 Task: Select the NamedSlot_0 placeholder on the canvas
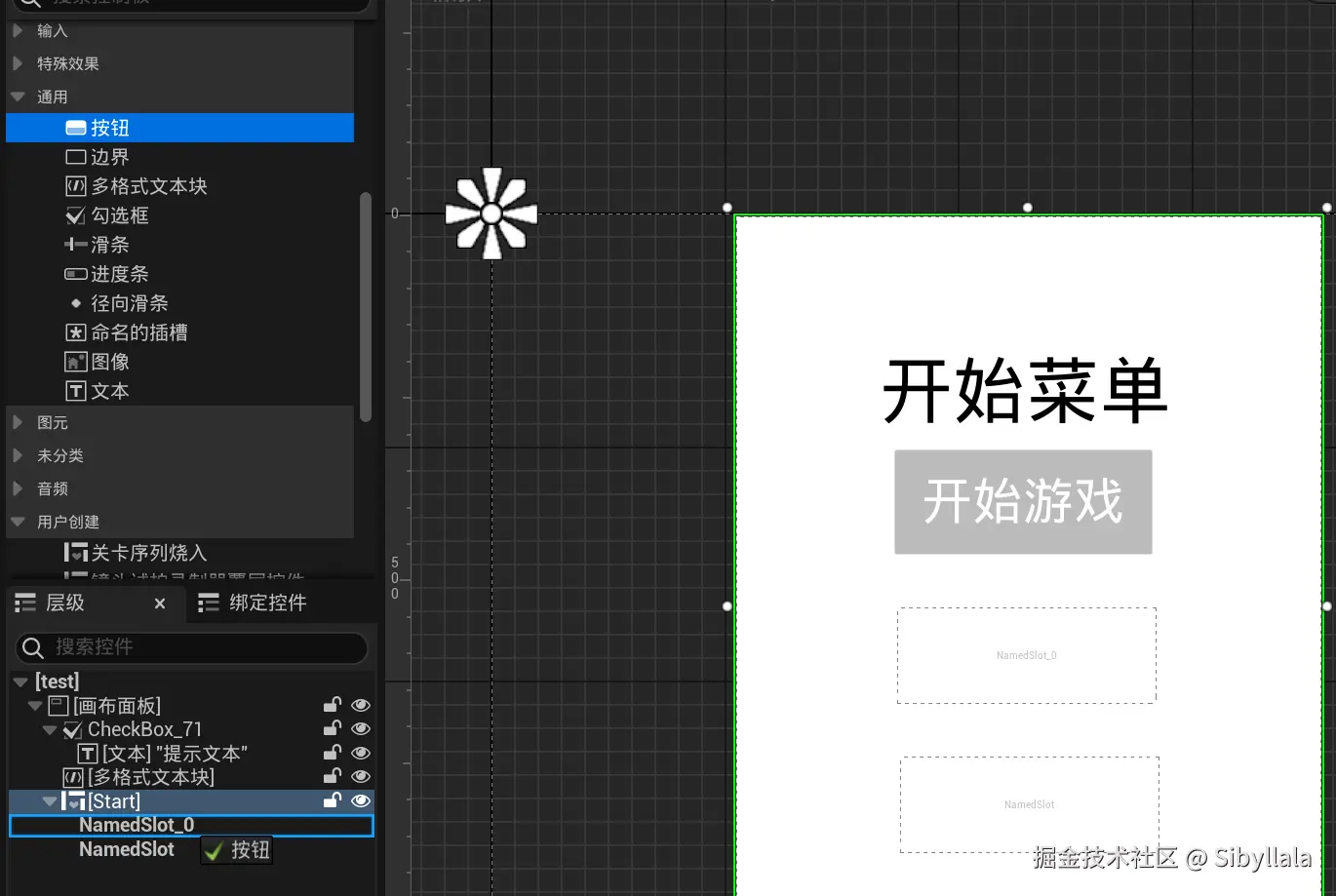pyautogui.click(x=1027, y=655)
